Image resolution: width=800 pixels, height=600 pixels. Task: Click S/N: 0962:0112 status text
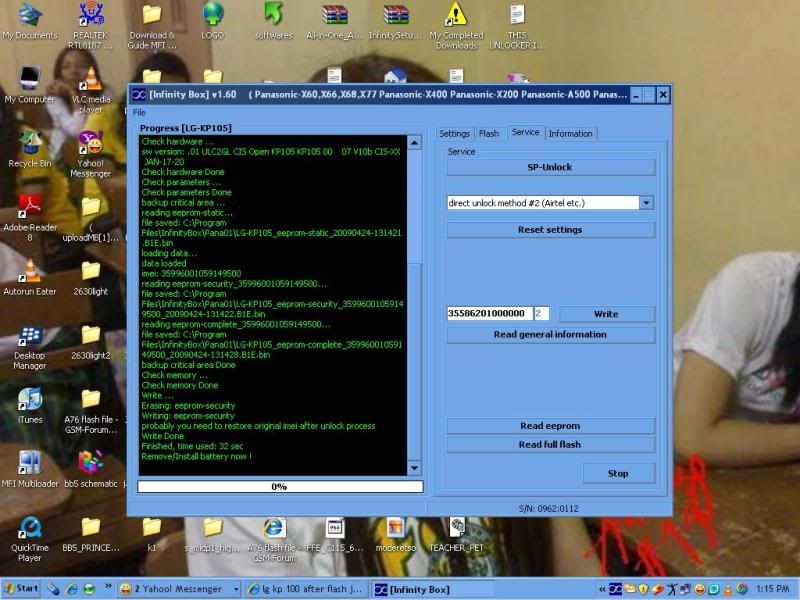[549, 509]
